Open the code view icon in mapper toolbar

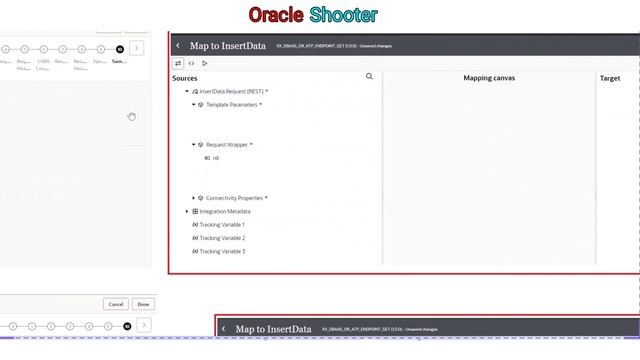pos(191,63)
